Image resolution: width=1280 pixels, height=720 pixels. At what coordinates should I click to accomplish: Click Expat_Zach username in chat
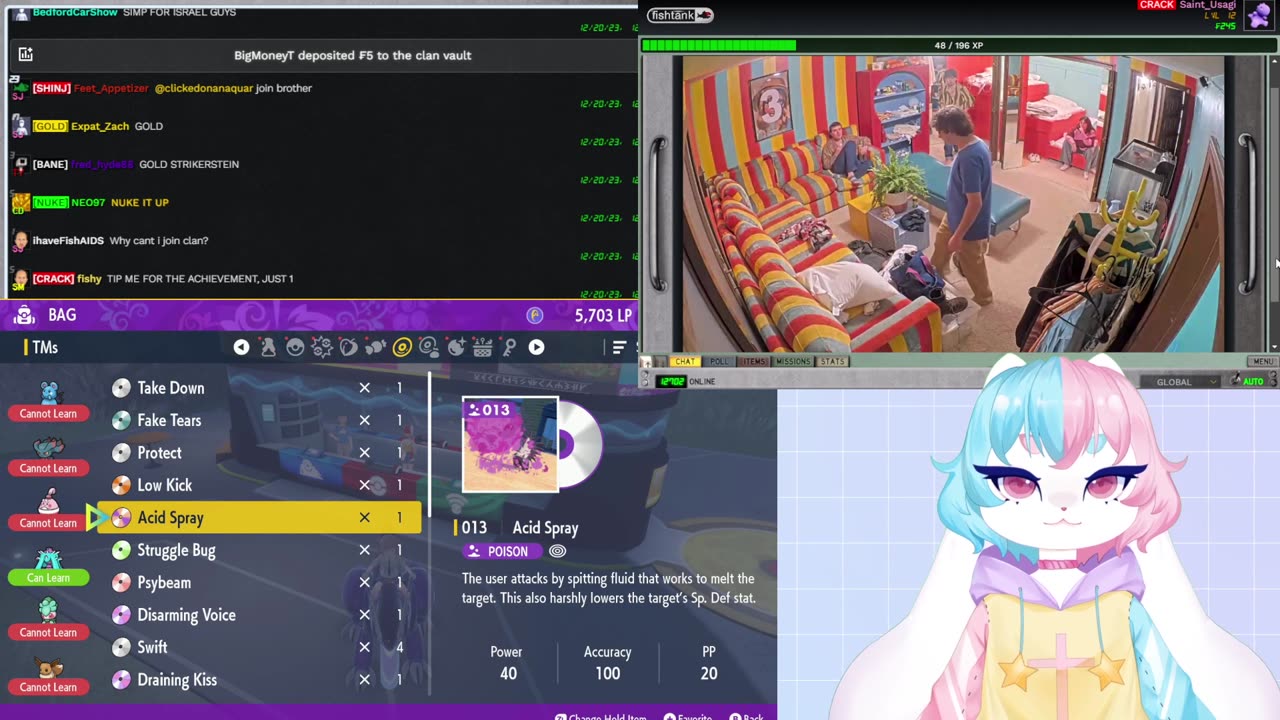[100, 126]
